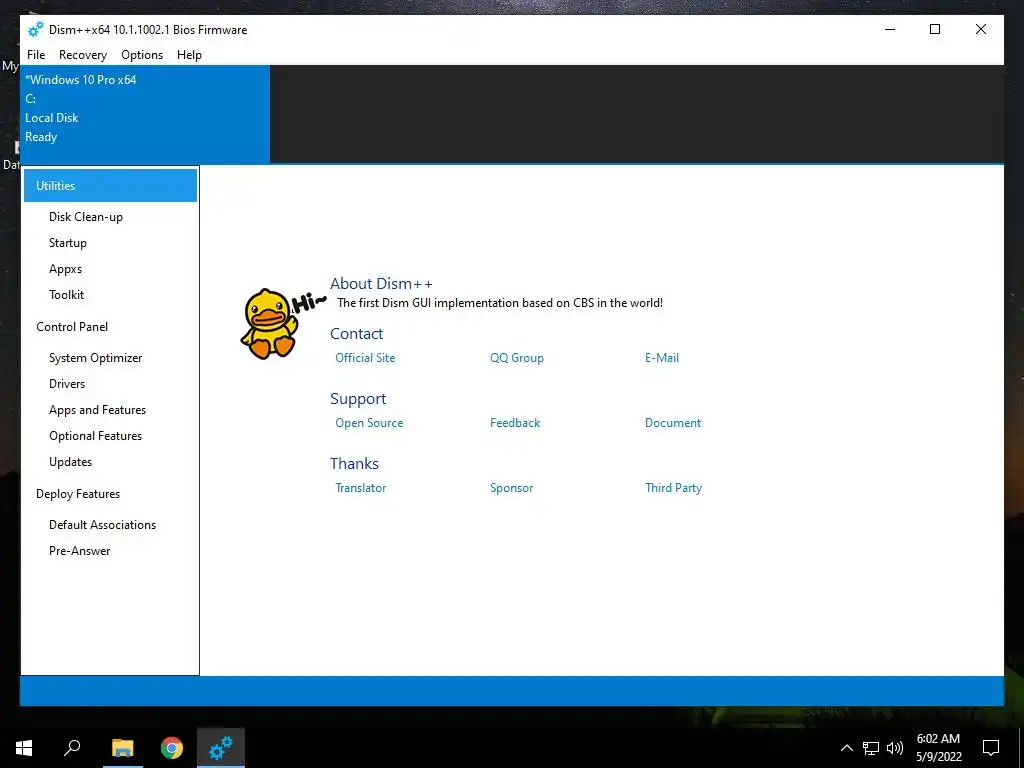Open Default Associations
The width and height of the screenshot is (1024, 768).
(x=103, y=525)
